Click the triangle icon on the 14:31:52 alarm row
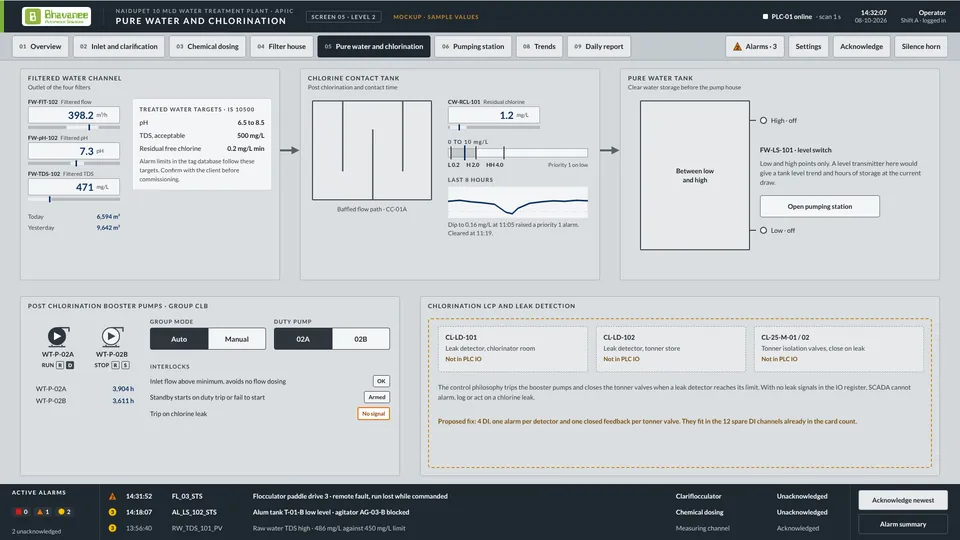 (113, 497)
